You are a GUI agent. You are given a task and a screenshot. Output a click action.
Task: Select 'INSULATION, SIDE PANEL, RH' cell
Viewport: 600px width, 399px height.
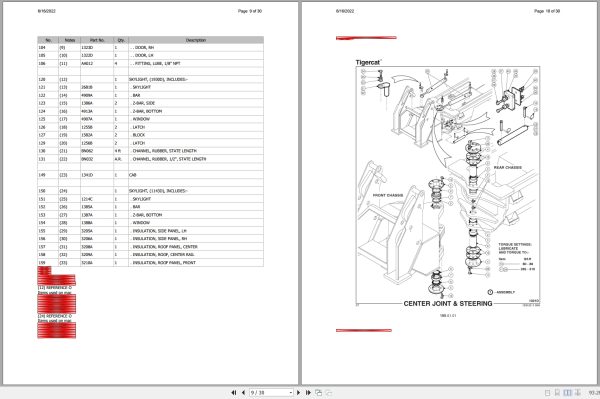(196, 239)
